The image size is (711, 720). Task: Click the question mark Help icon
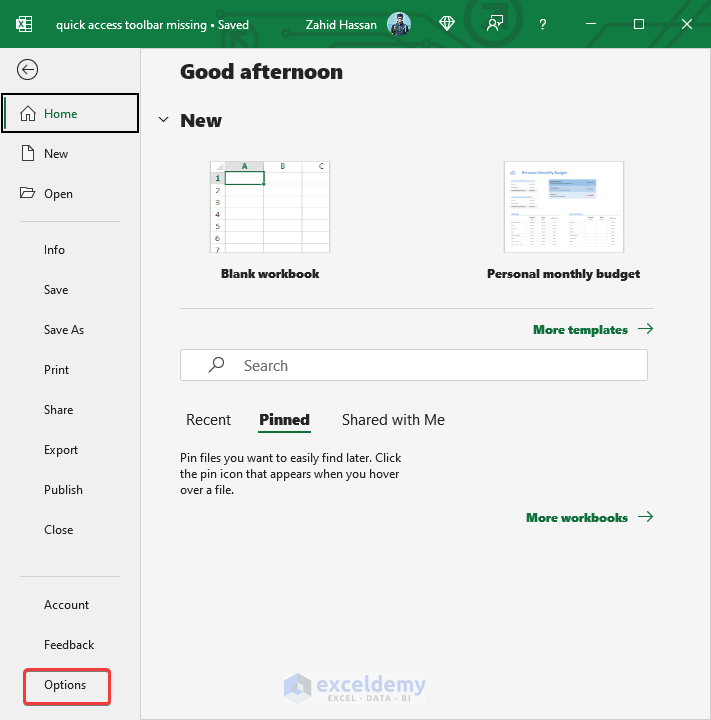(x=543, y=24)
